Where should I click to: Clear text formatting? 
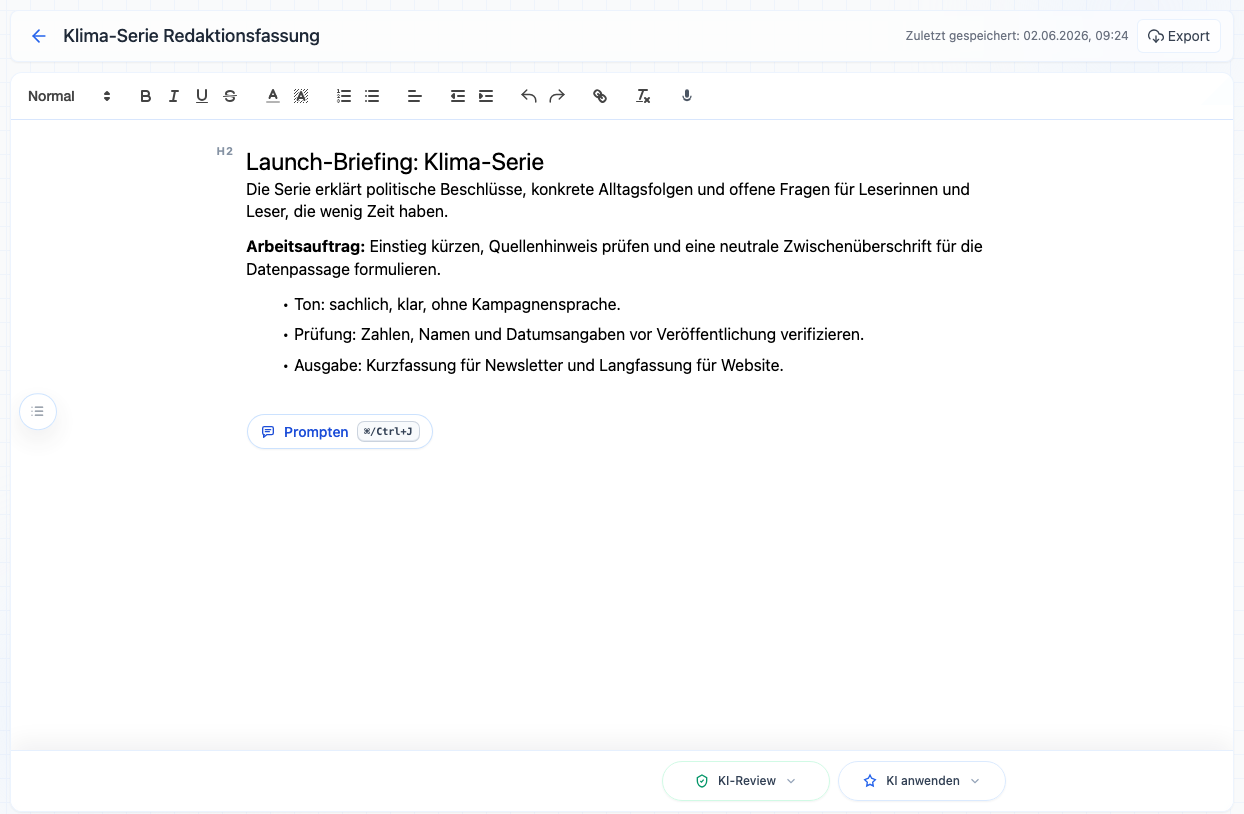[x=644, y=96]
